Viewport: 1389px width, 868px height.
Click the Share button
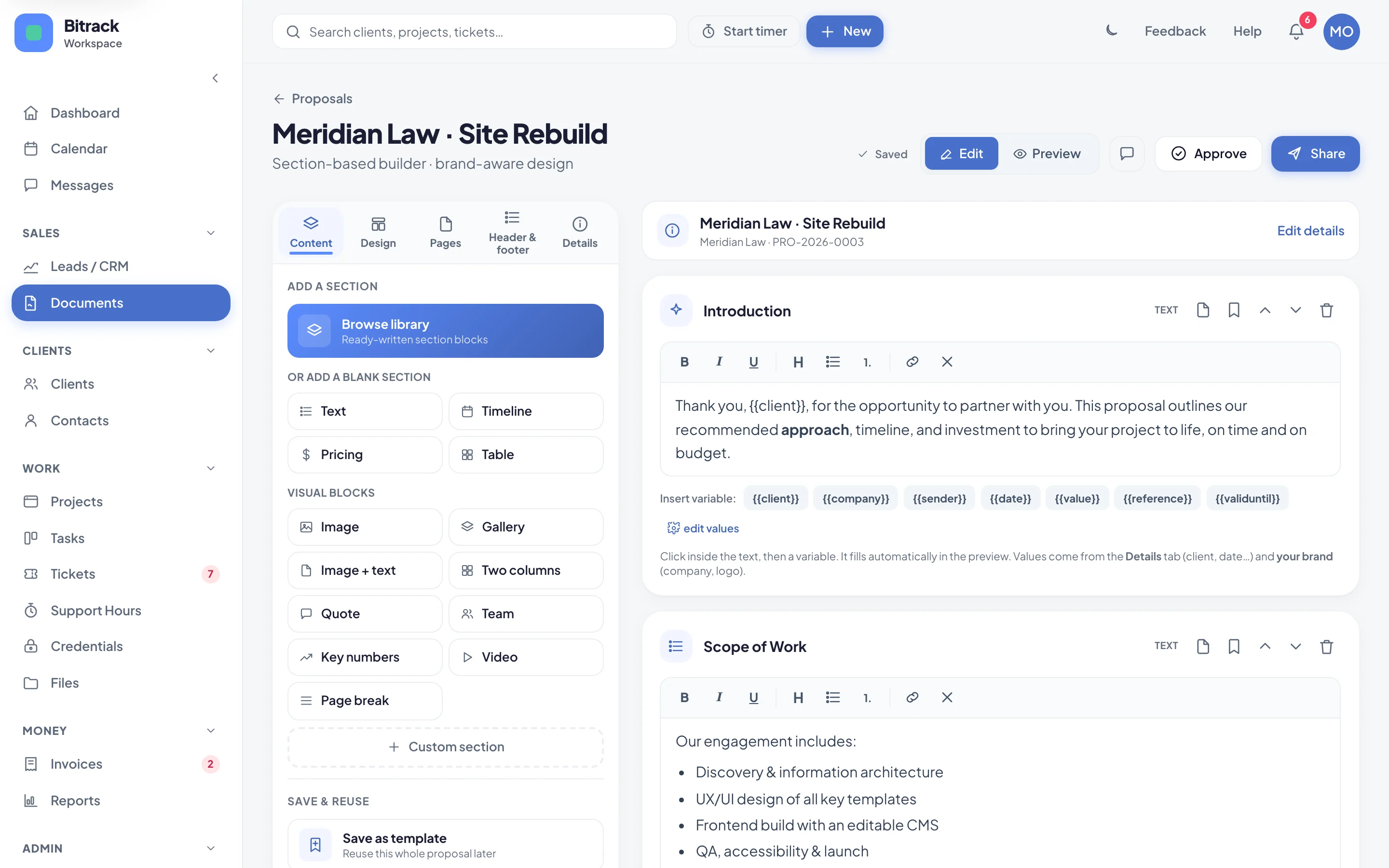click(x=1316, y=153)
